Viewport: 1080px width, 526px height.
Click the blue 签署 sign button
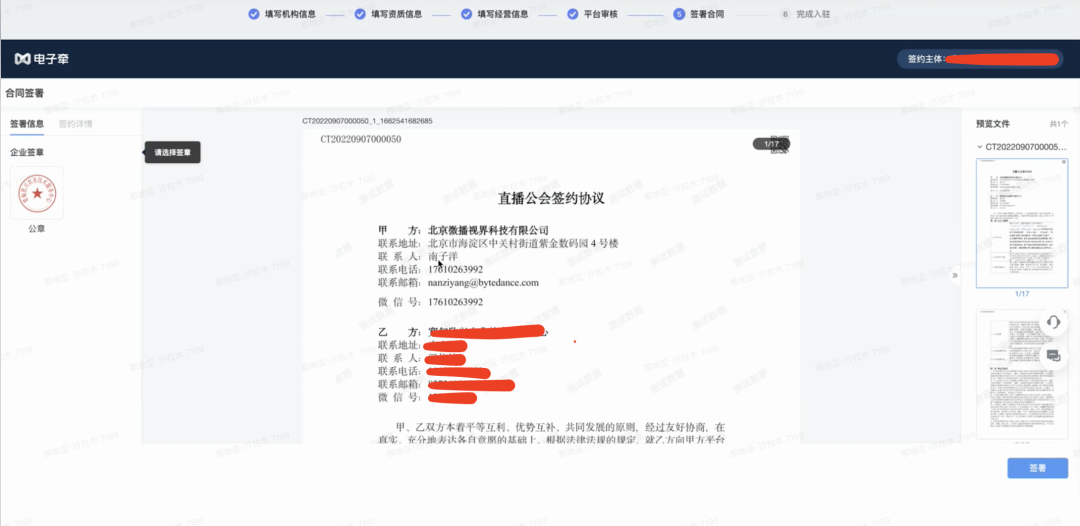tap(1037, 468)
